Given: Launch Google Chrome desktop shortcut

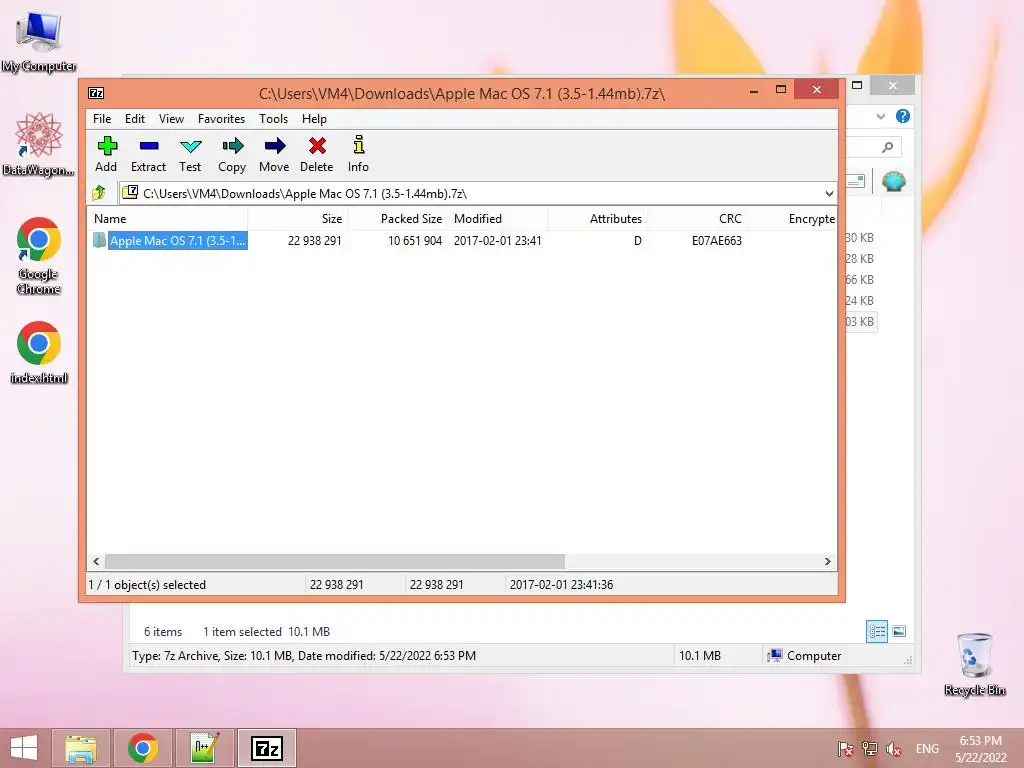Looking at the screenshot, I should coord(39,255).
